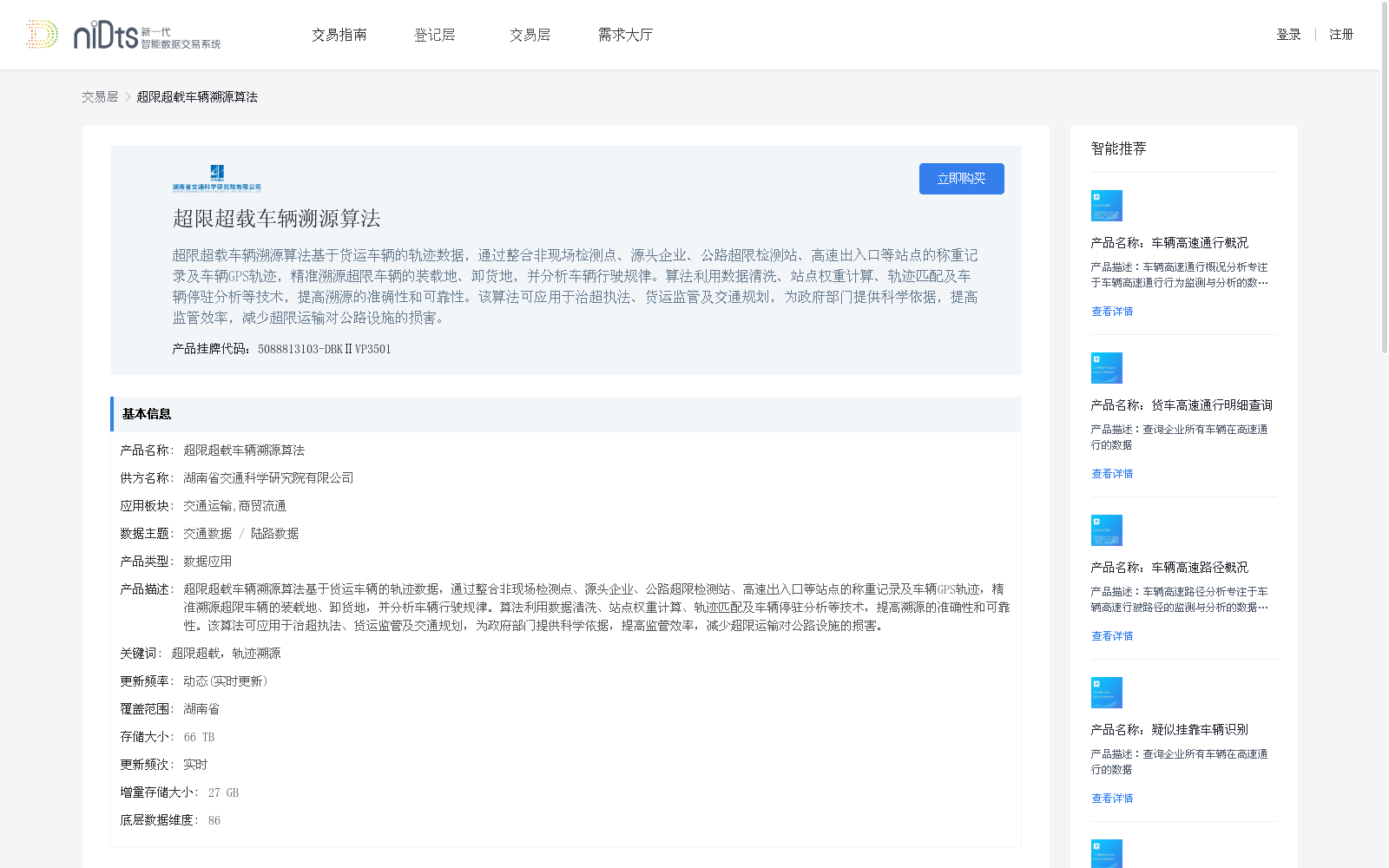
Task: Click the supplier company logo image
Action: tap(216, 178)
